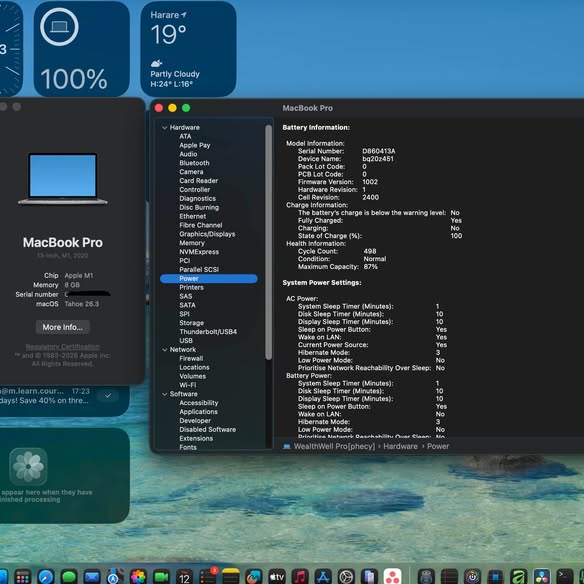Select Storage in the sidebar

click(191, 323)
